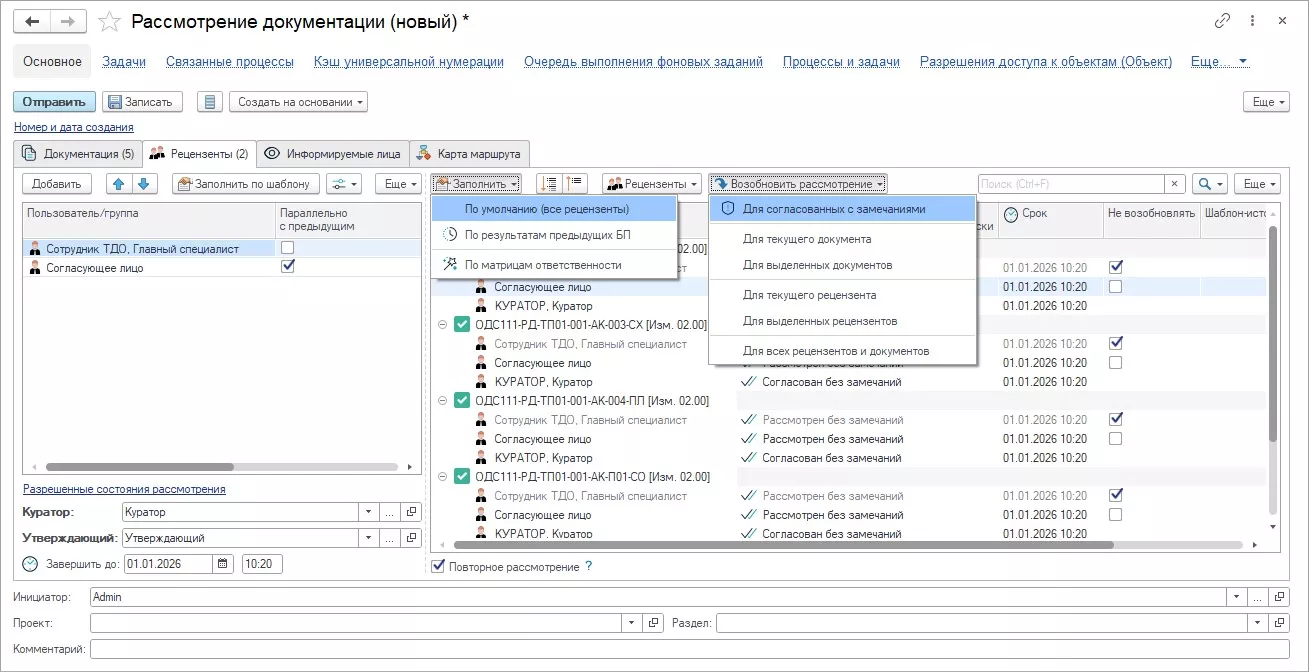
Task: Select По матрицам ответственности menu item
Action: coord(542,265)
